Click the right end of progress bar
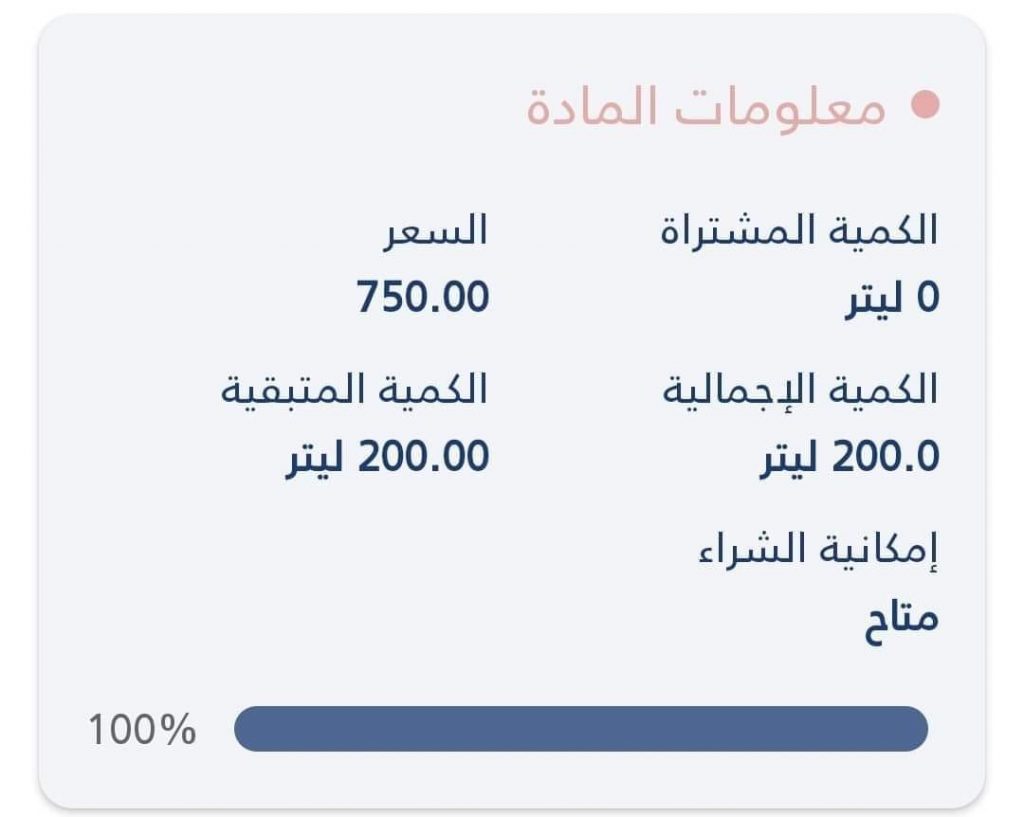The width and height of the screenshot is (1024, 817). pos(914,729)
